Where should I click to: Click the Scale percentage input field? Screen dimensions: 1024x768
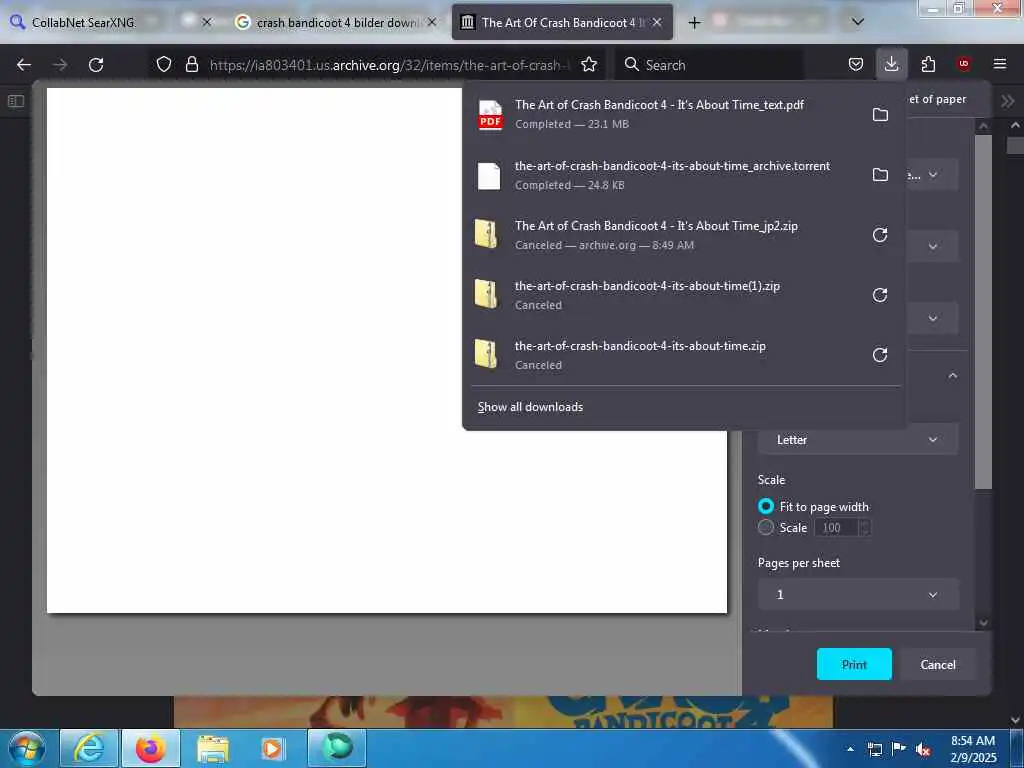pyautogui.click(x=837, y=528)
